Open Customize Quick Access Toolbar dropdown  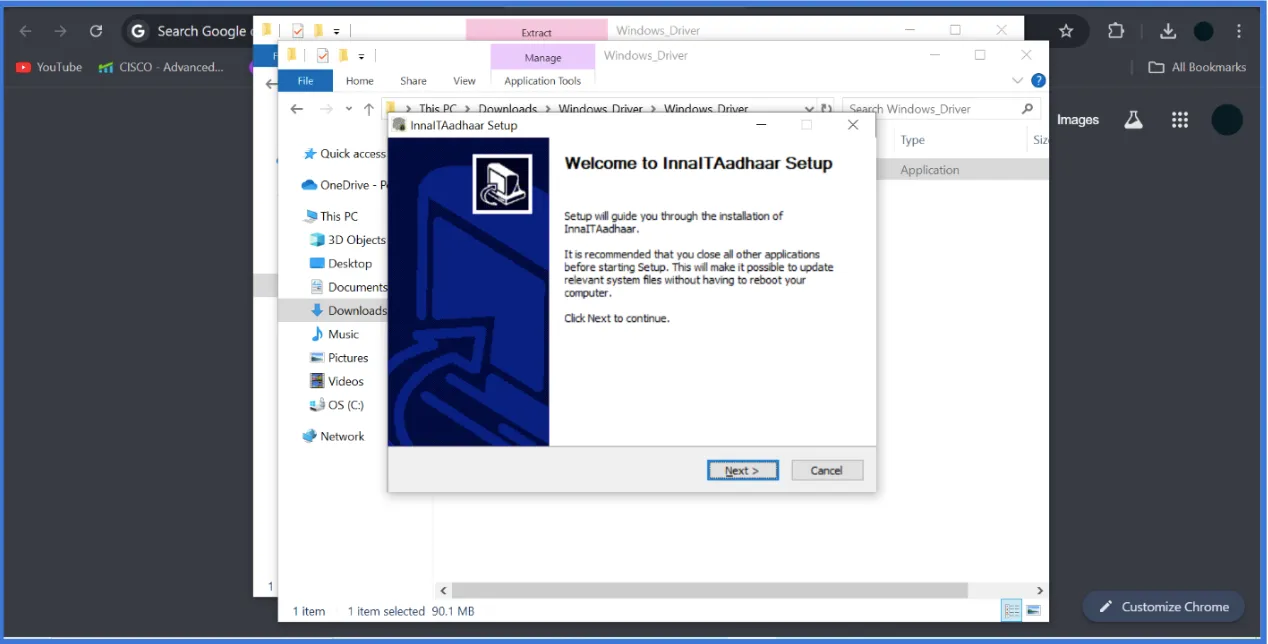361,56
